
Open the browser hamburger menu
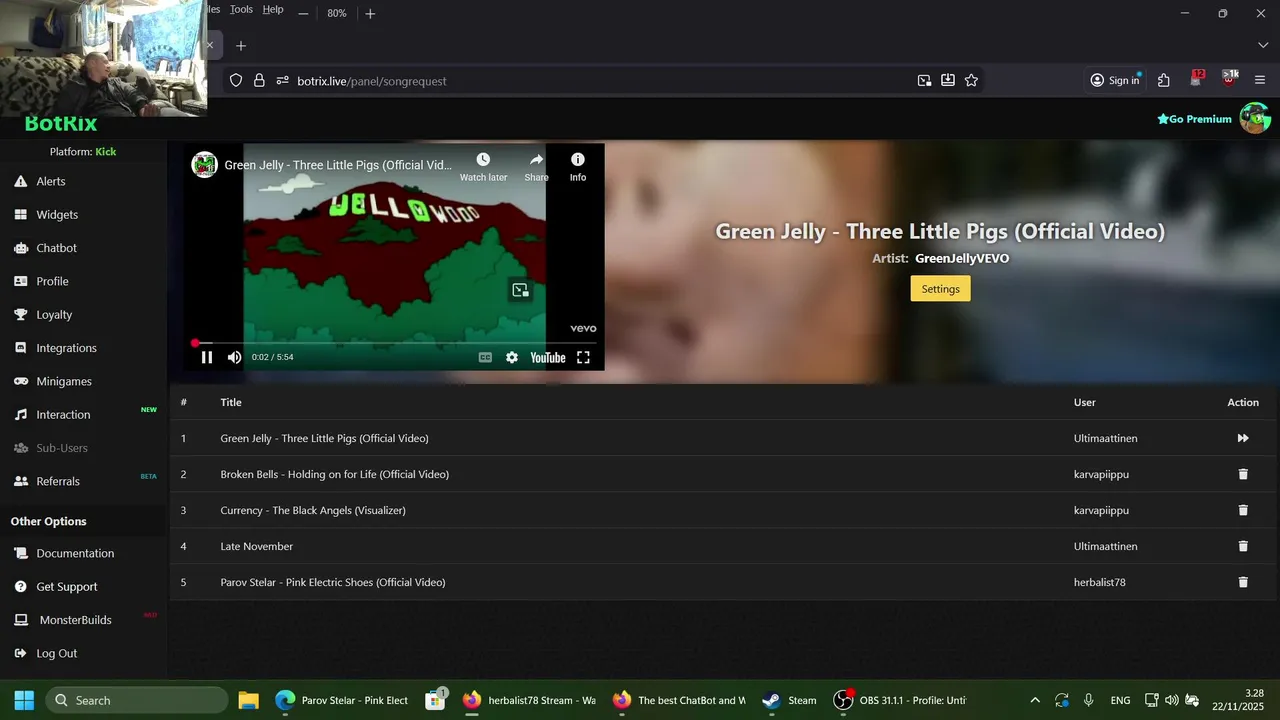[x=1260, y=80]
